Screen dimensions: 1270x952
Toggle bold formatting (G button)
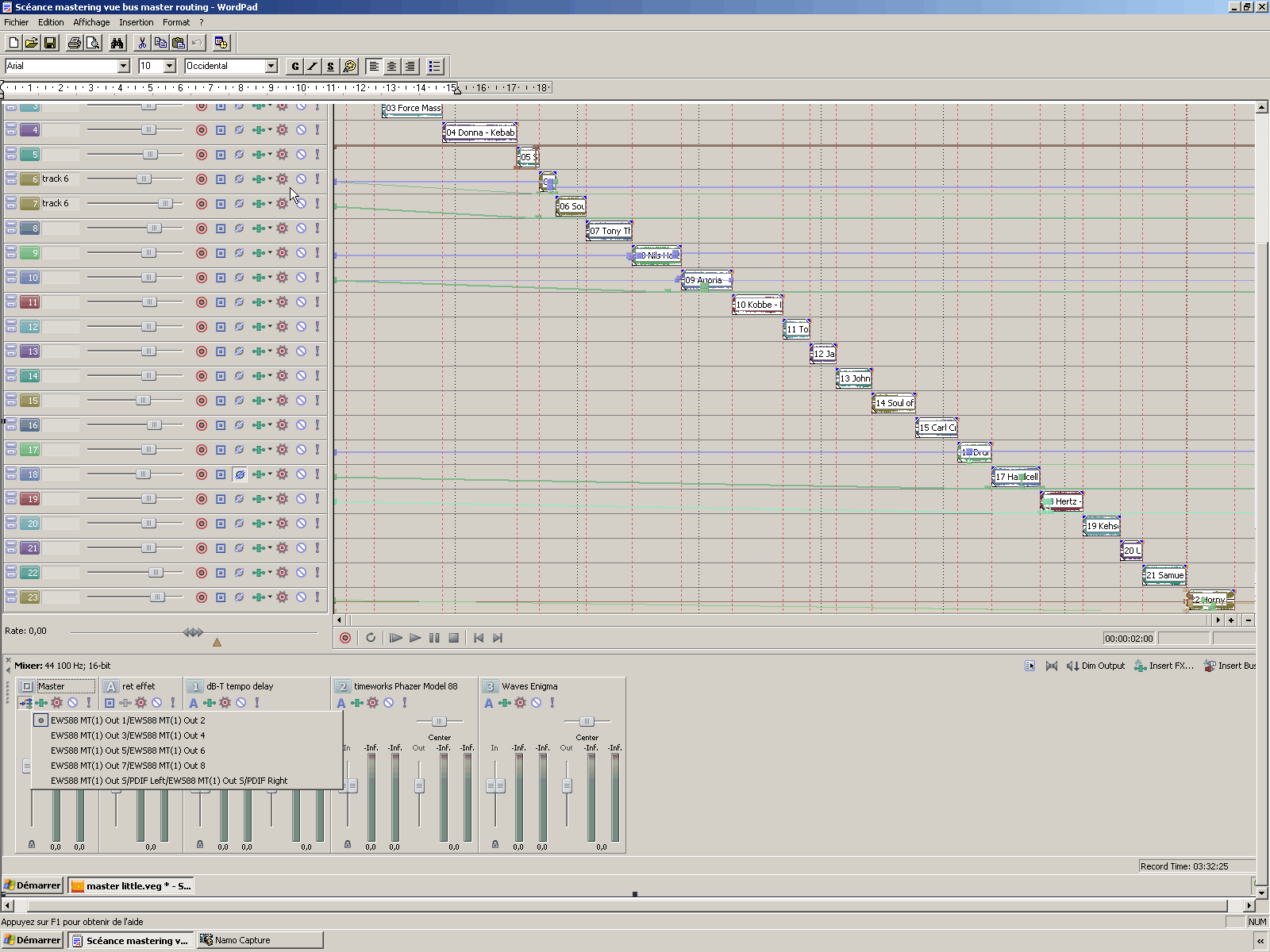[x=295, y=67]
